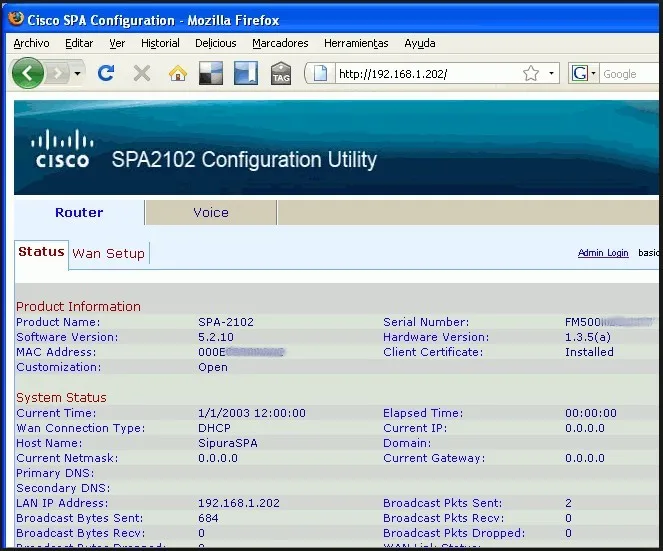Screen dimensions: 663x551
Task: Select the Router tab
Action: 79,212
